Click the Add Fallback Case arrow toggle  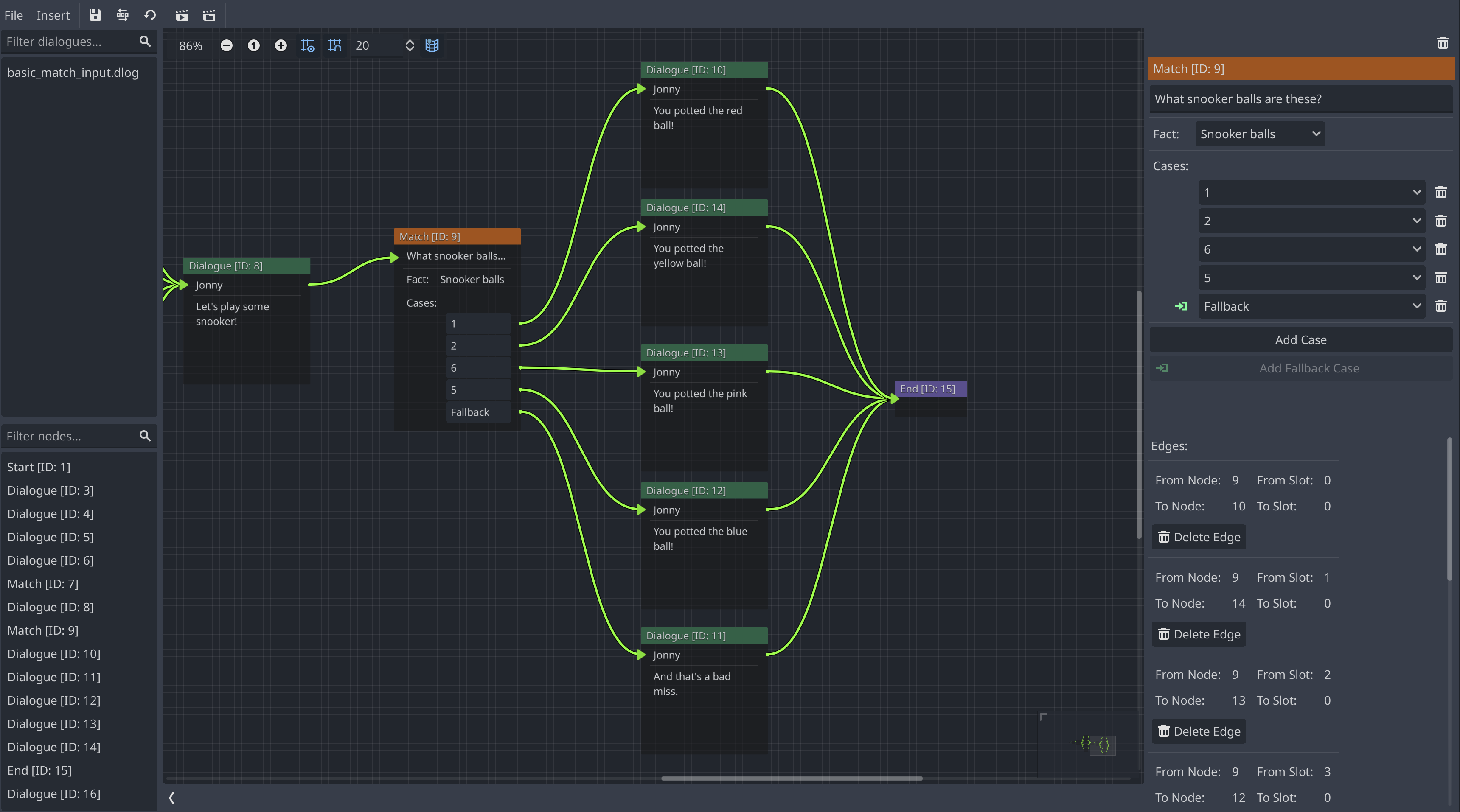click(x=1162, y=368)
